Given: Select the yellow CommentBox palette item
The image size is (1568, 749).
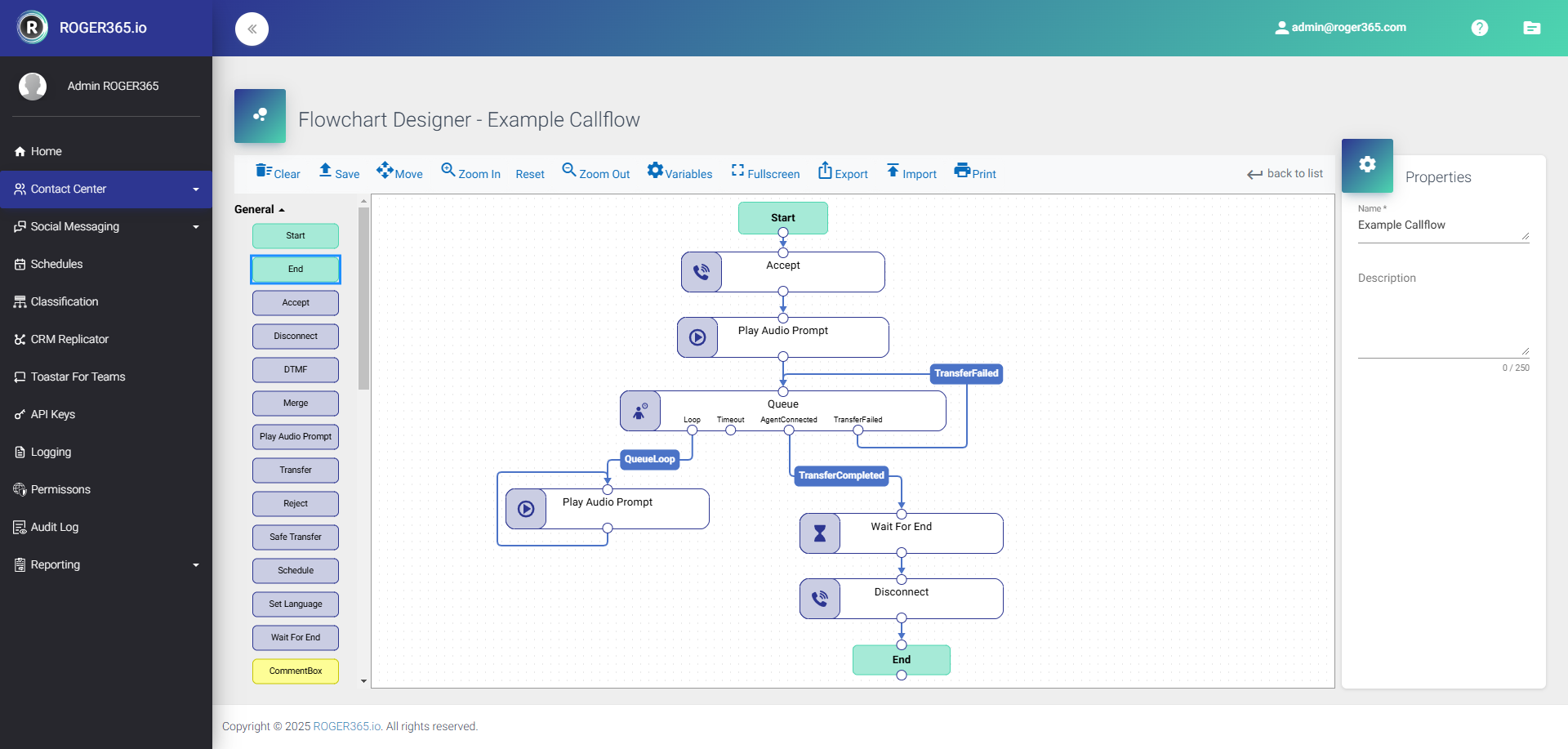Looking at the screenshot, I should pyautogui.click(x=296, y=671).
